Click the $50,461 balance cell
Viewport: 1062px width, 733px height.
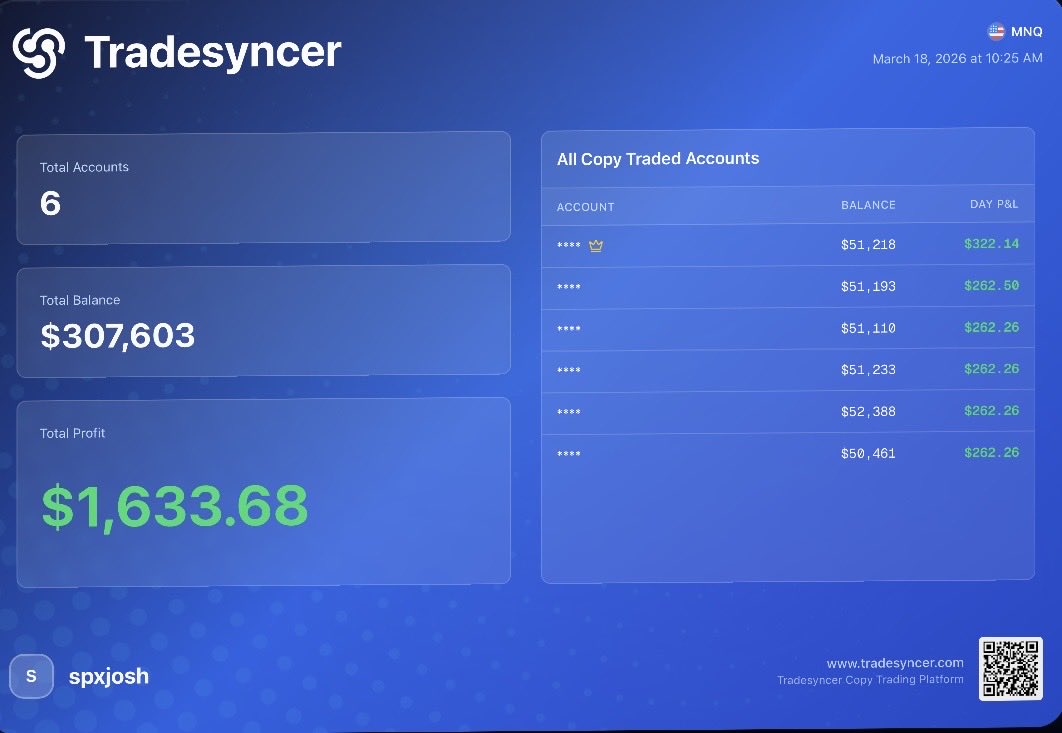point(868,454)
